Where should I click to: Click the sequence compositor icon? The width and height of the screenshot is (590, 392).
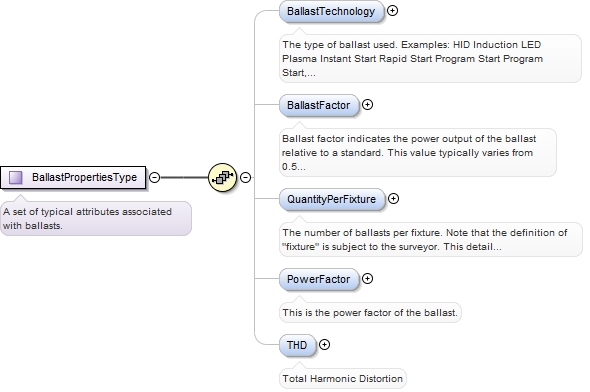click(x=222, y=177)
